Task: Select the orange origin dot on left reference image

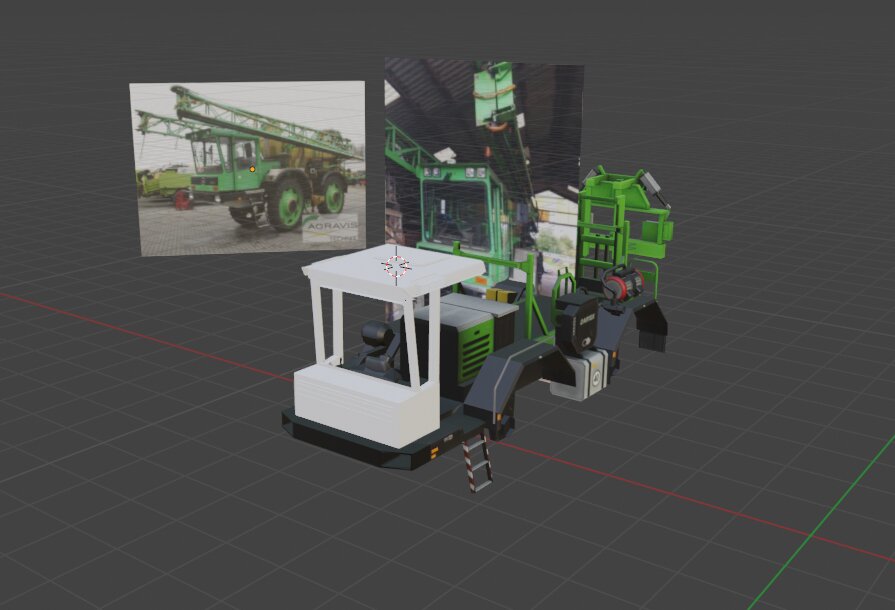Action: (252, 169)
